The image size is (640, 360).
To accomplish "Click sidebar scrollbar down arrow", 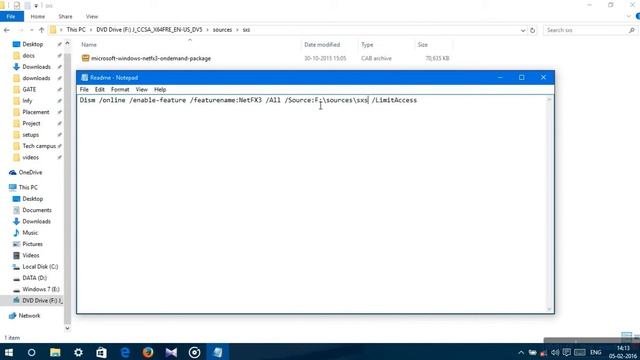I will (67, 328).
